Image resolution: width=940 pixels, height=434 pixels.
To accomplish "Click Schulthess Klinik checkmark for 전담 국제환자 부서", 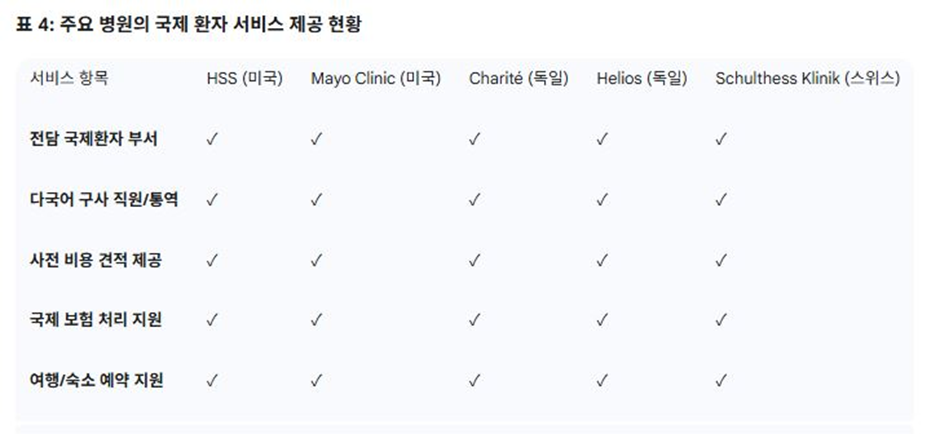I will (x=721, y=139).
